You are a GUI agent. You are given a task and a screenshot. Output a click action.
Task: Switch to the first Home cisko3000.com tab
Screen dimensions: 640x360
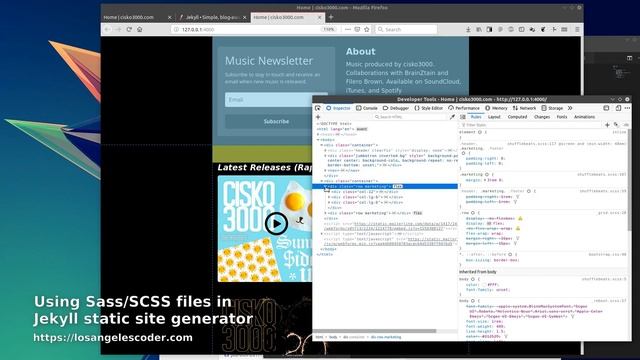tap(137, 17)
